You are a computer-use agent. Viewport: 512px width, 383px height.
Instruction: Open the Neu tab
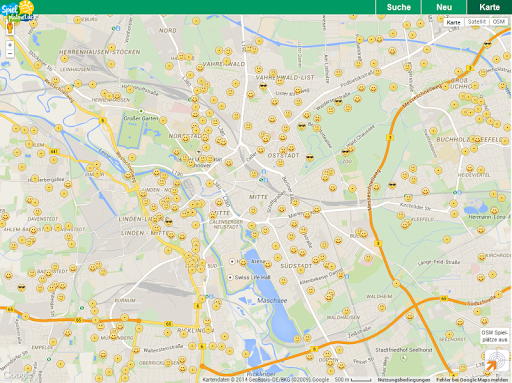point(444,7)
